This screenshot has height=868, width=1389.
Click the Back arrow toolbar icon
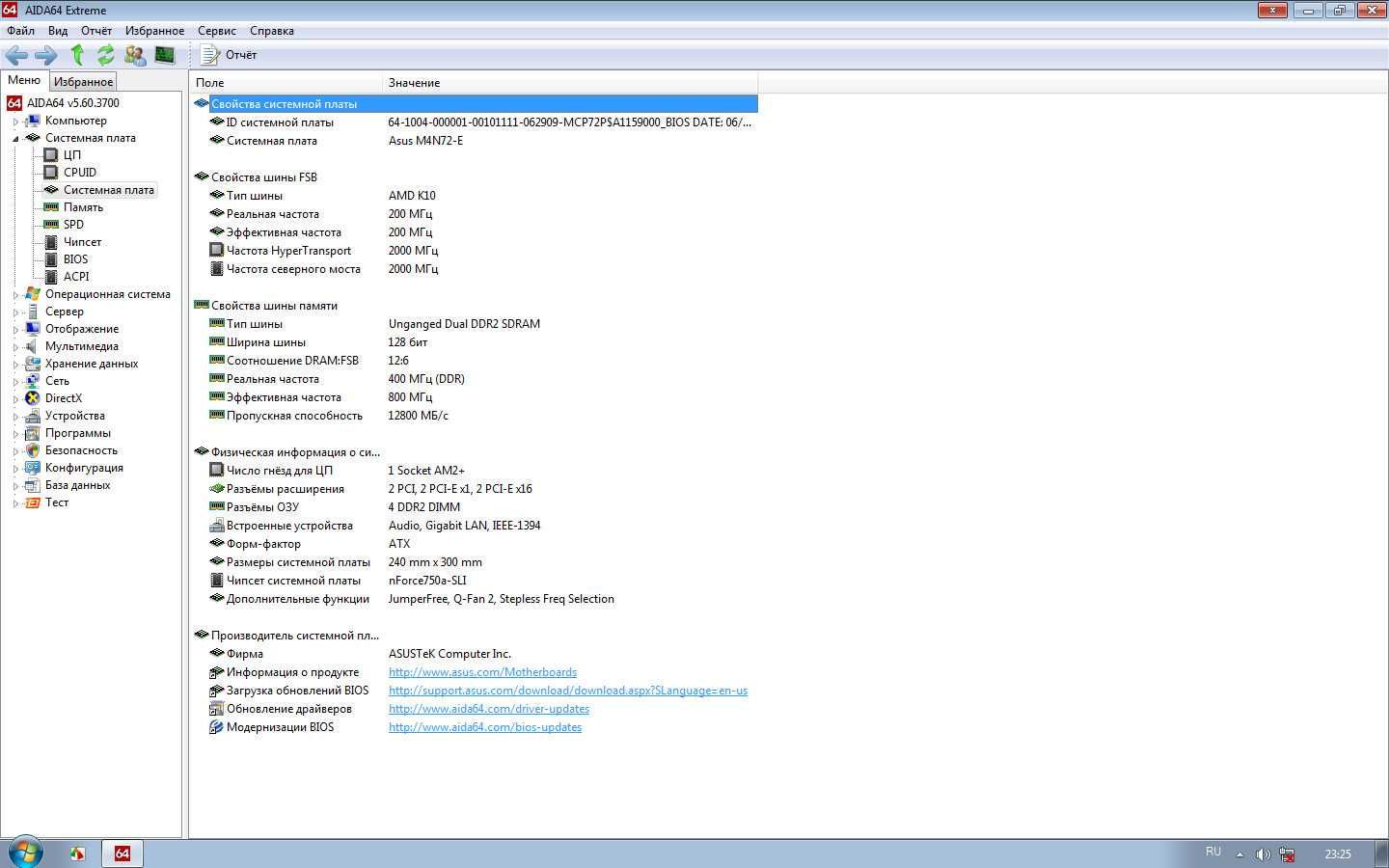(x=16, y=55)
